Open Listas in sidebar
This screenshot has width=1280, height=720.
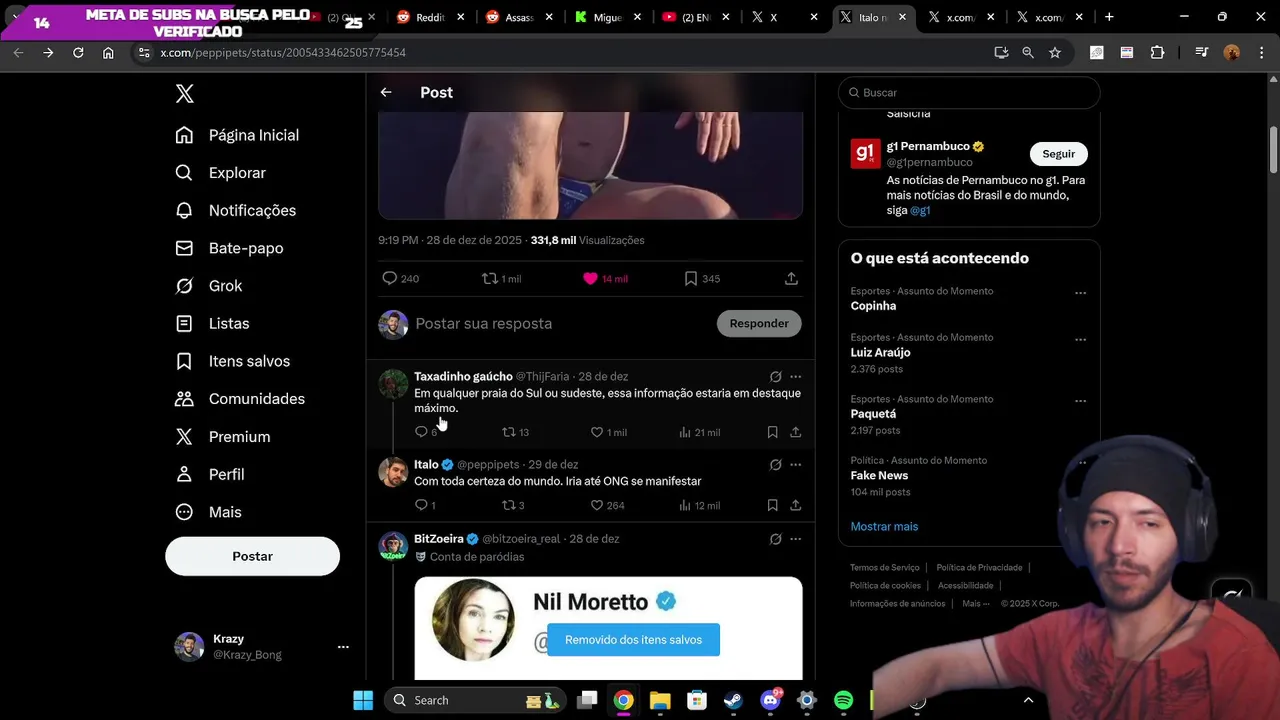(x=212, y=324)
